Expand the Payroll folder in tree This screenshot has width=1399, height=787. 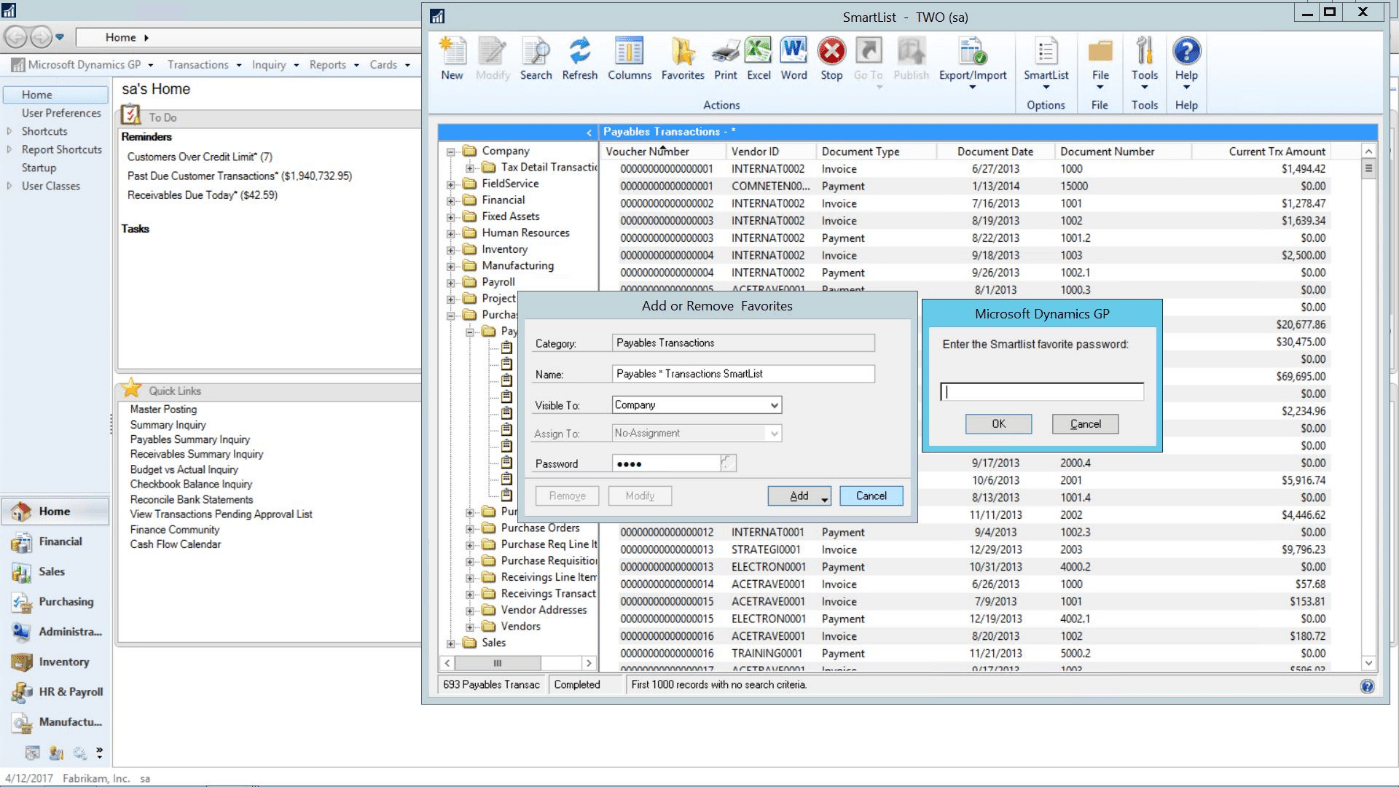click(x=452, y=282)
